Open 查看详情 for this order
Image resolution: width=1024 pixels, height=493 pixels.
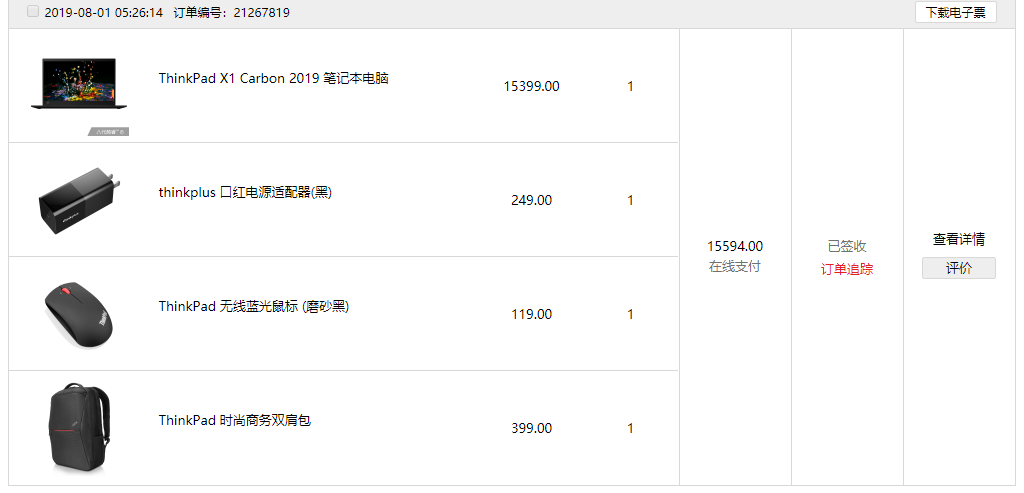click(959, 240)
